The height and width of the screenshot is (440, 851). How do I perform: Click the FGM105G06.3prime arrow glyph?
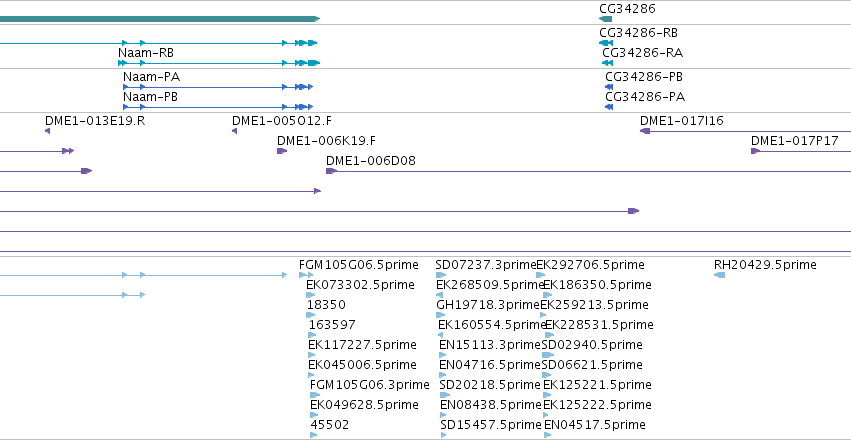pos(315,395)
